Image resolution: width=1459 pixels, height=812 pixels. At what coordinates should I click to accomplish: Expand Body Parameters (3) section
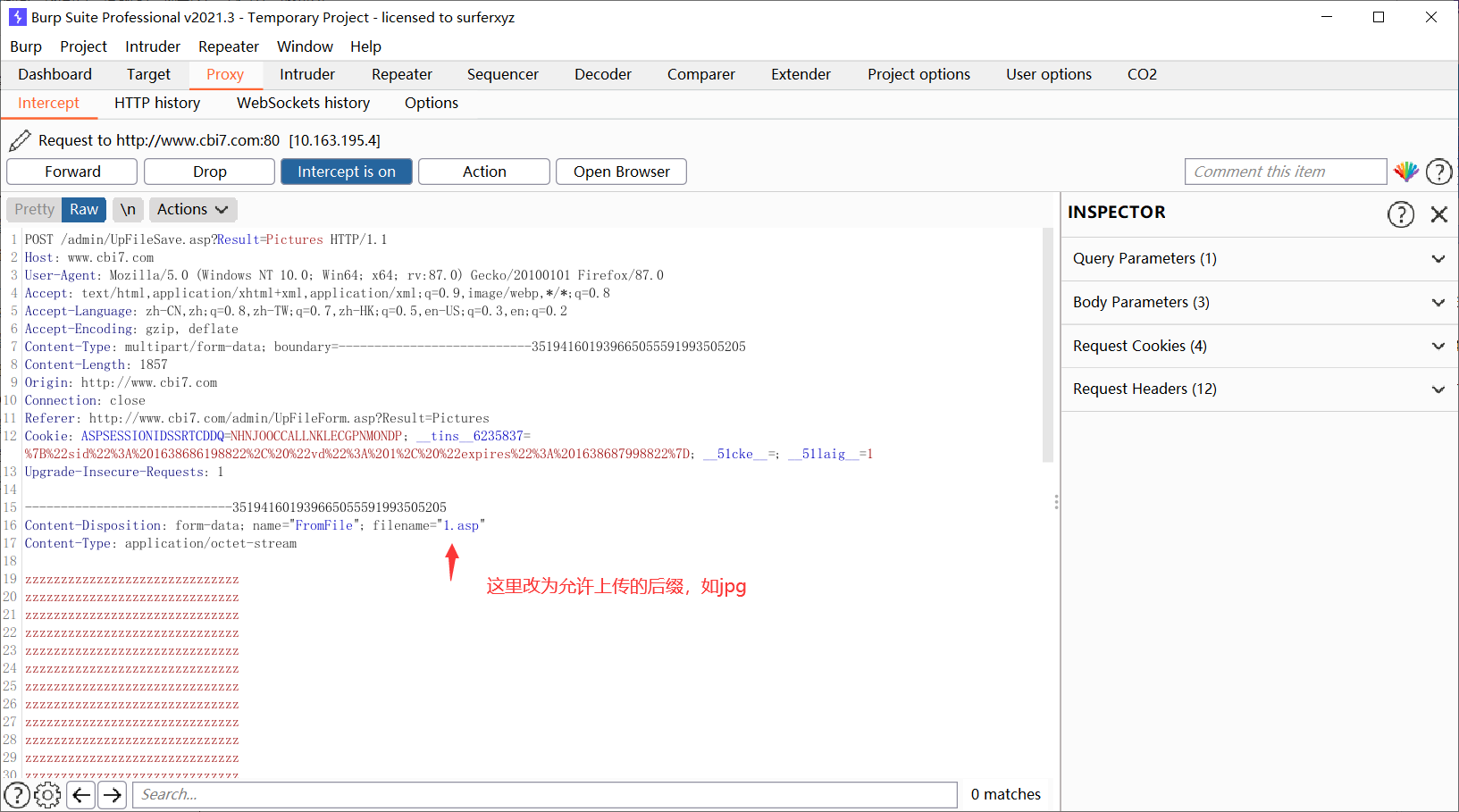point(1259,303)
